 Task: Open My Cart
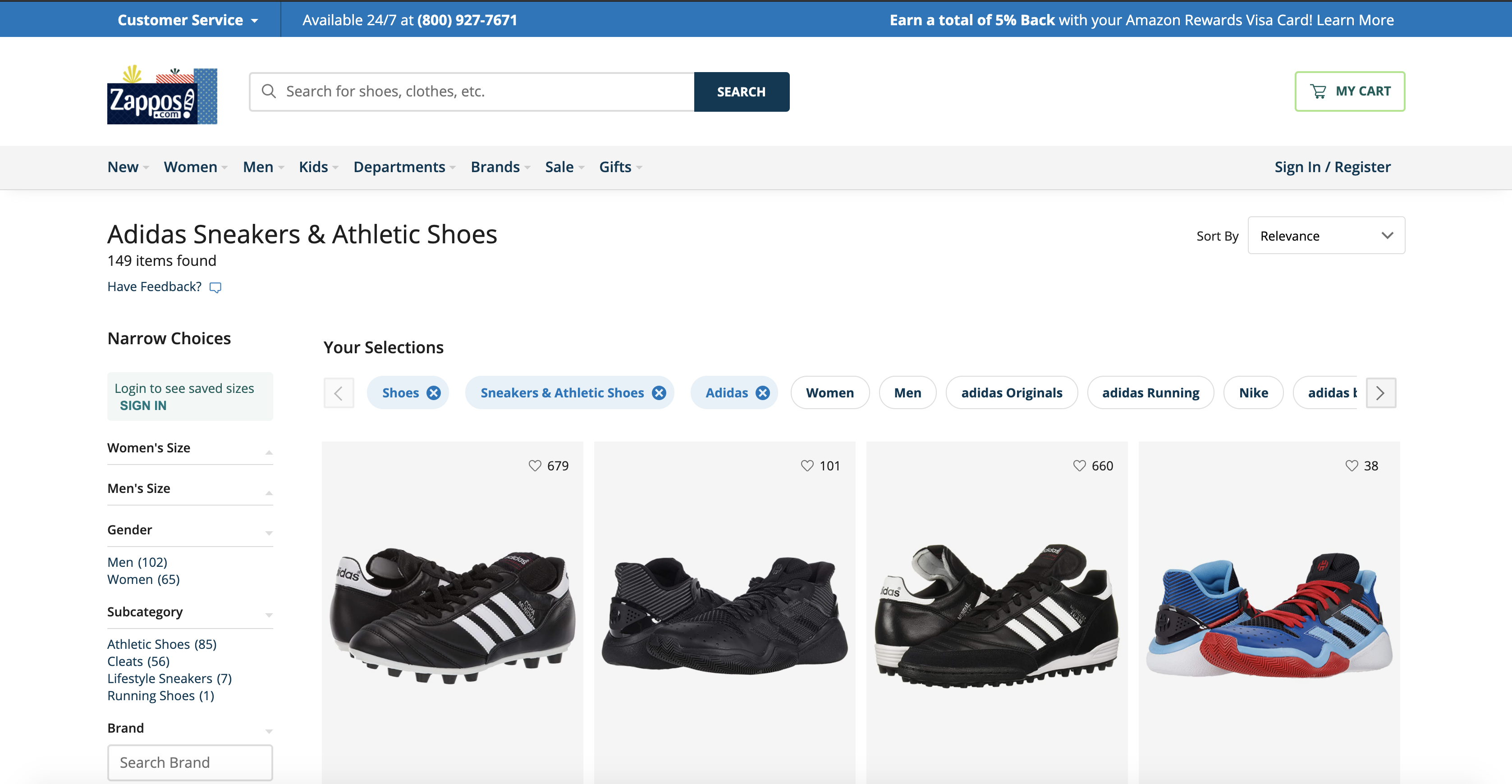click(x=1350, y=91)
